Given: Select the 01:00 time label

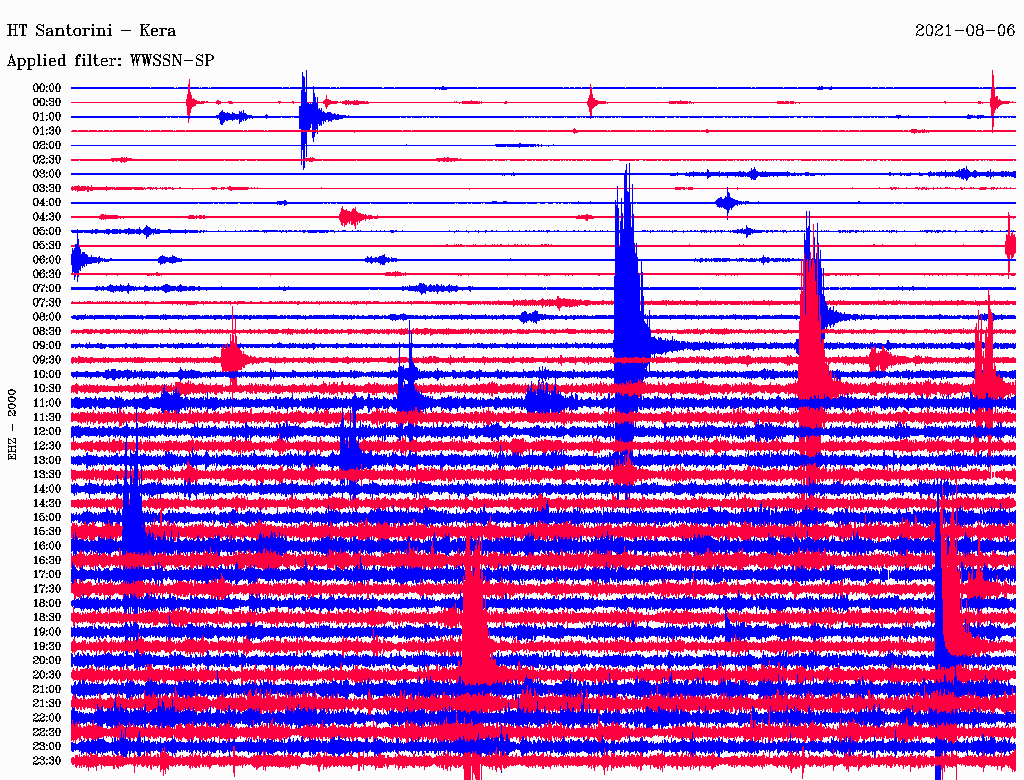Looking at the screenshot, I should [47, 117].
